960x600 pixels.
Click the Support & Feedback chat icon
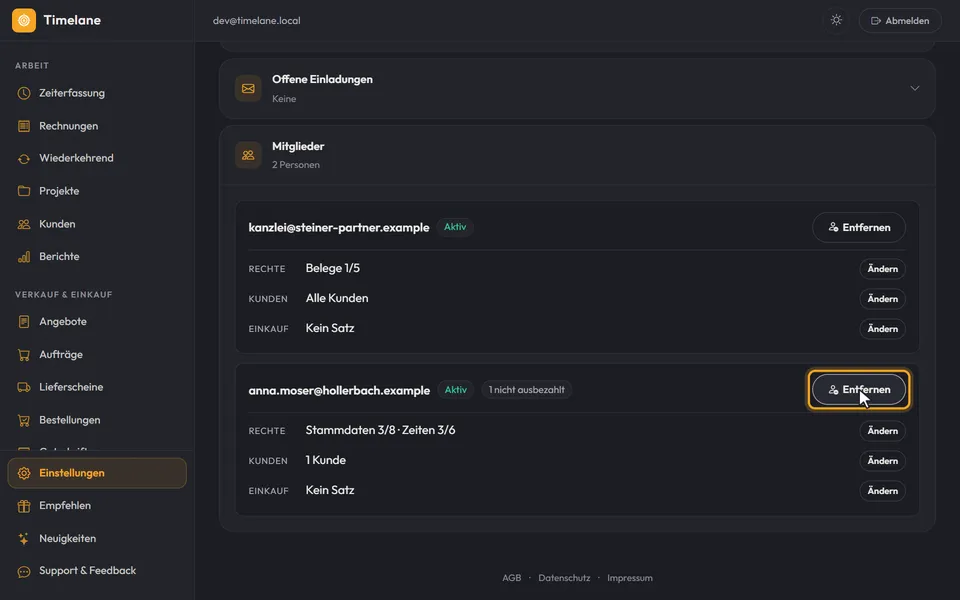24,571
